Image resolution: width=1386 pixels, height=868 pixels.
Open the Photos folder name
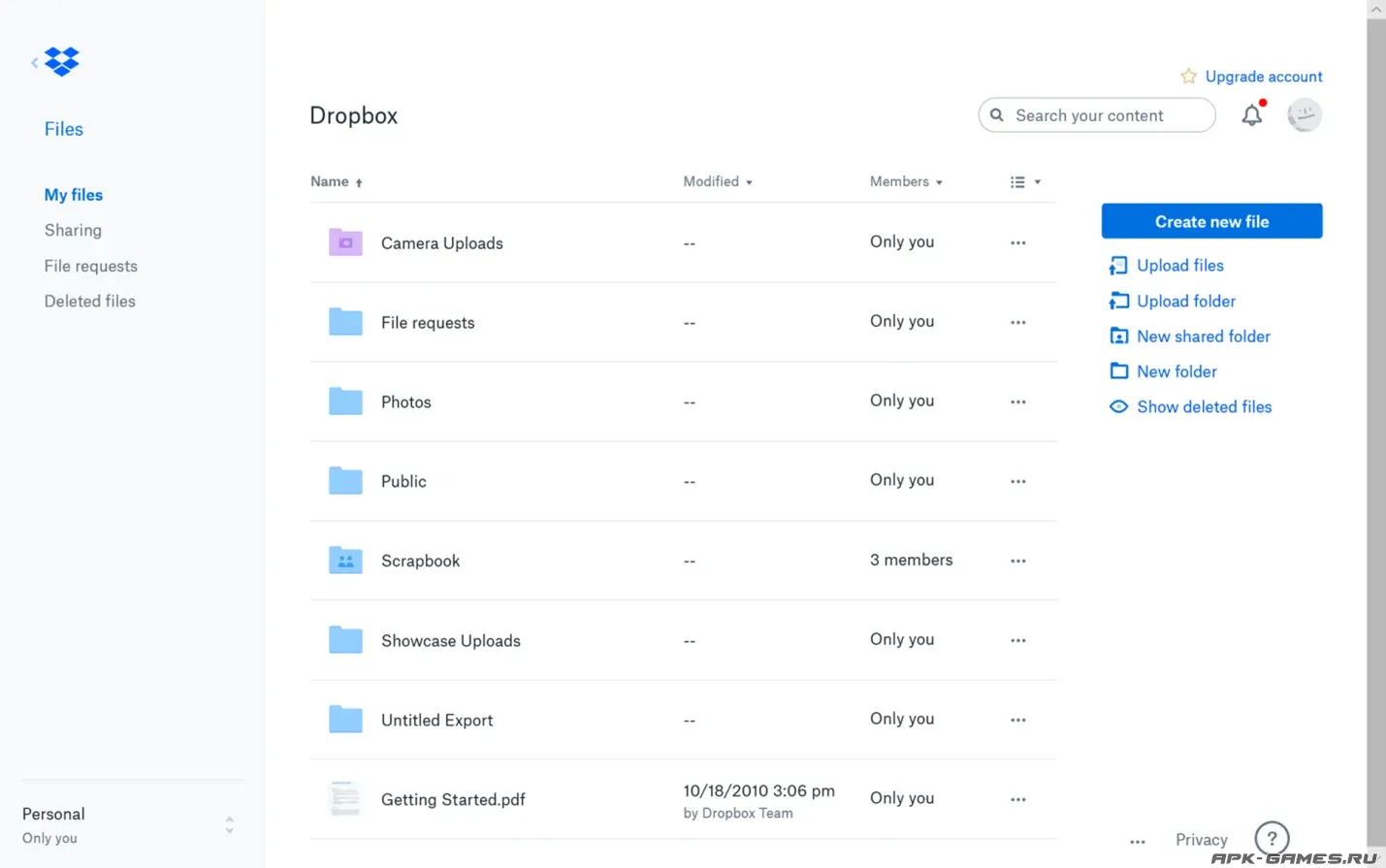(x=405, y=402)
